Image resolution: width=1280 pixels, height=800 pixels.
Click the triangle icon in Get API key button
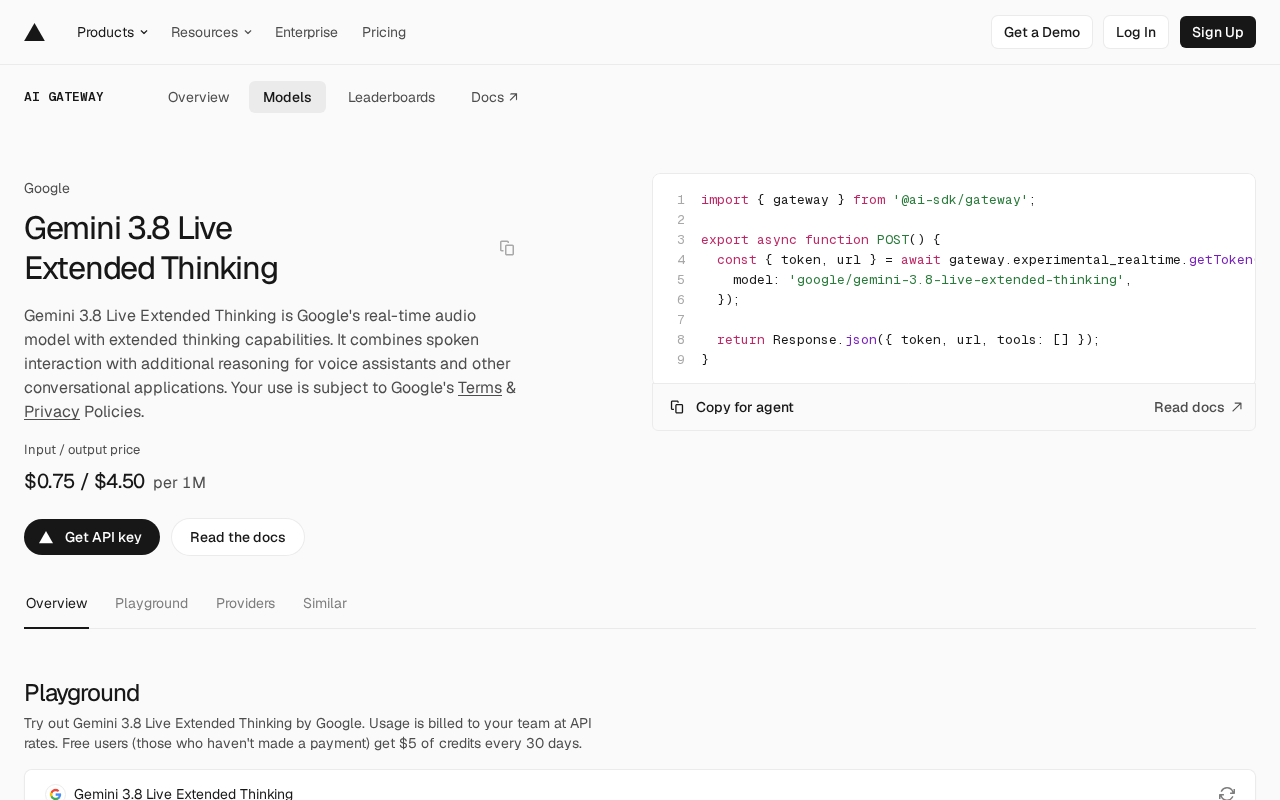pos(46,537)
